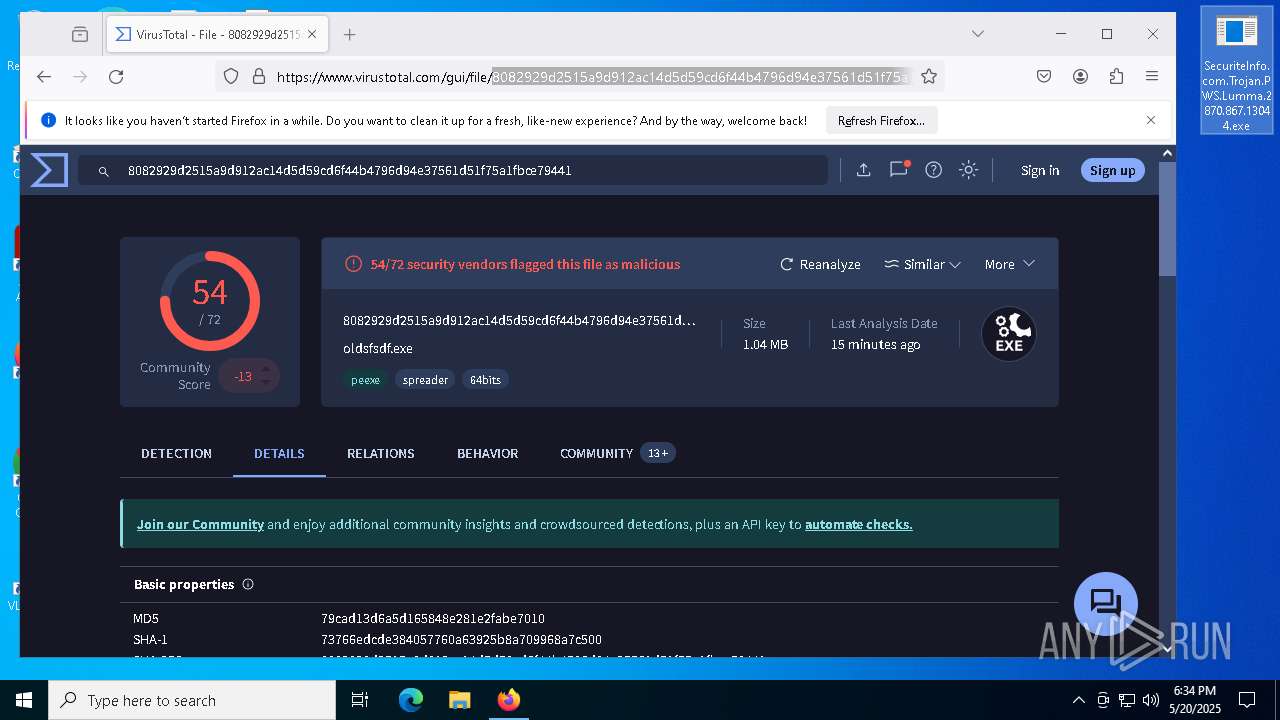Click the Refresh Firefox button
Viewport: 1280px width, 720px height.
click(881, 120)
